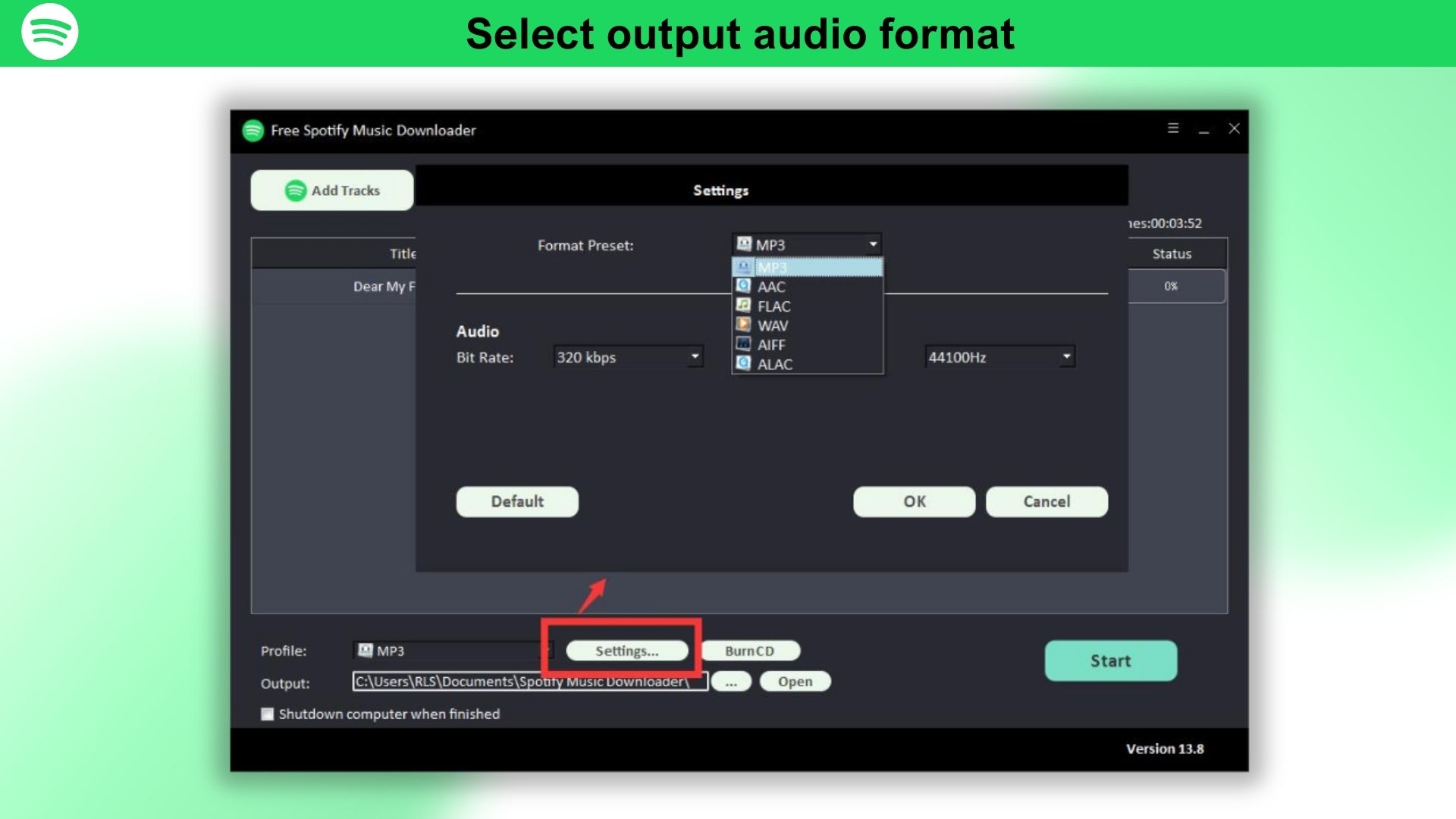Enable Shutdown computer when finished checkbox

point(267,714)
